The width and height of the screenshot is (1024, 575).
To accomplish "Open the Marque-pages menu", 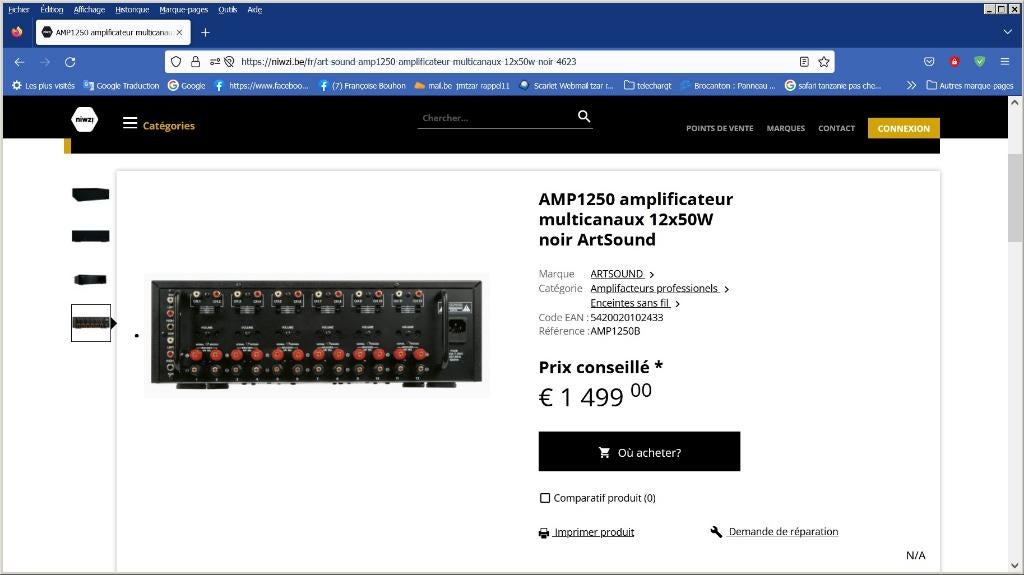I will (x=184, y=10).
